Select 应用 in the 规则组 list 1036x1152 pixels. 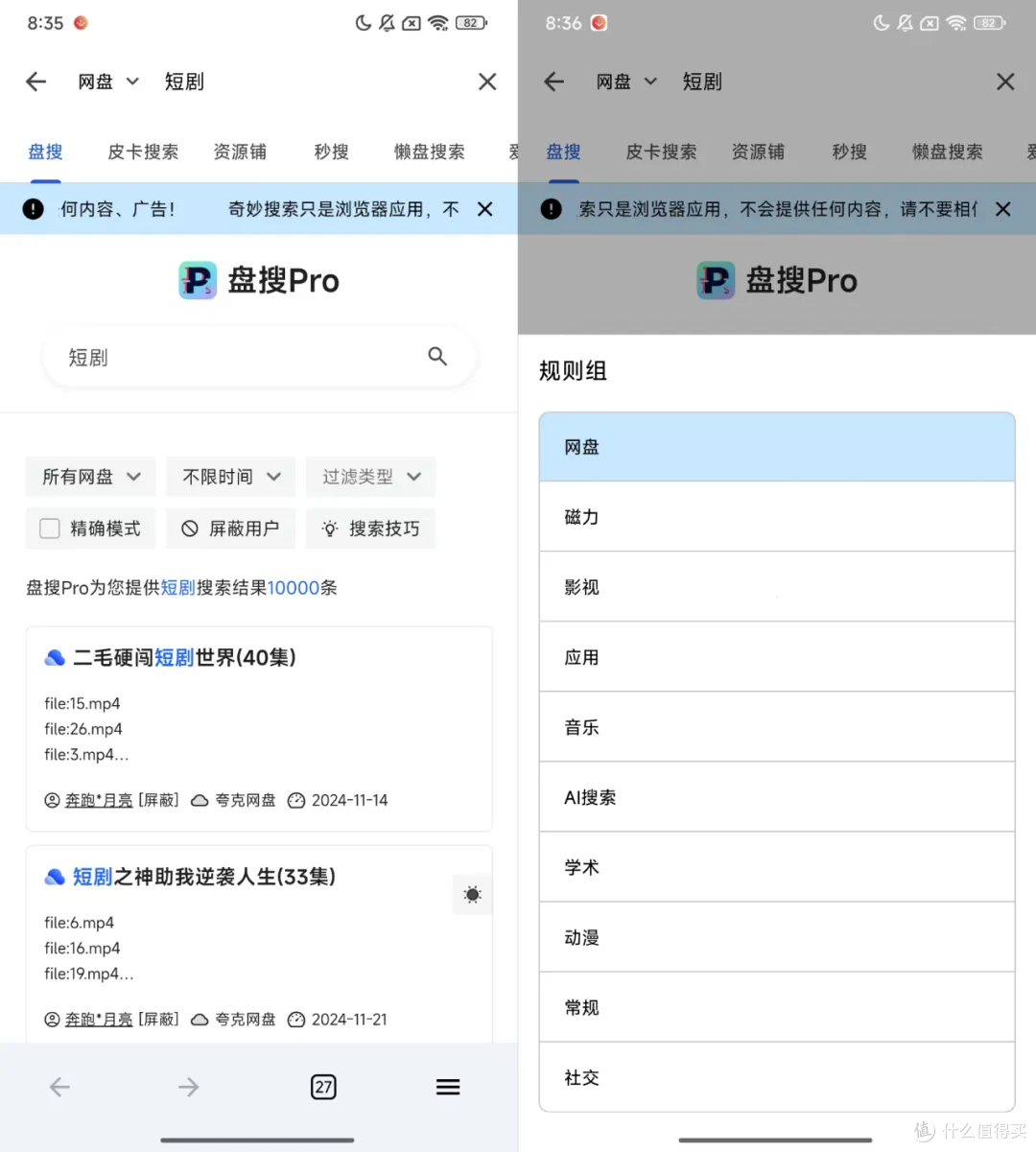[x=777, y=657]
